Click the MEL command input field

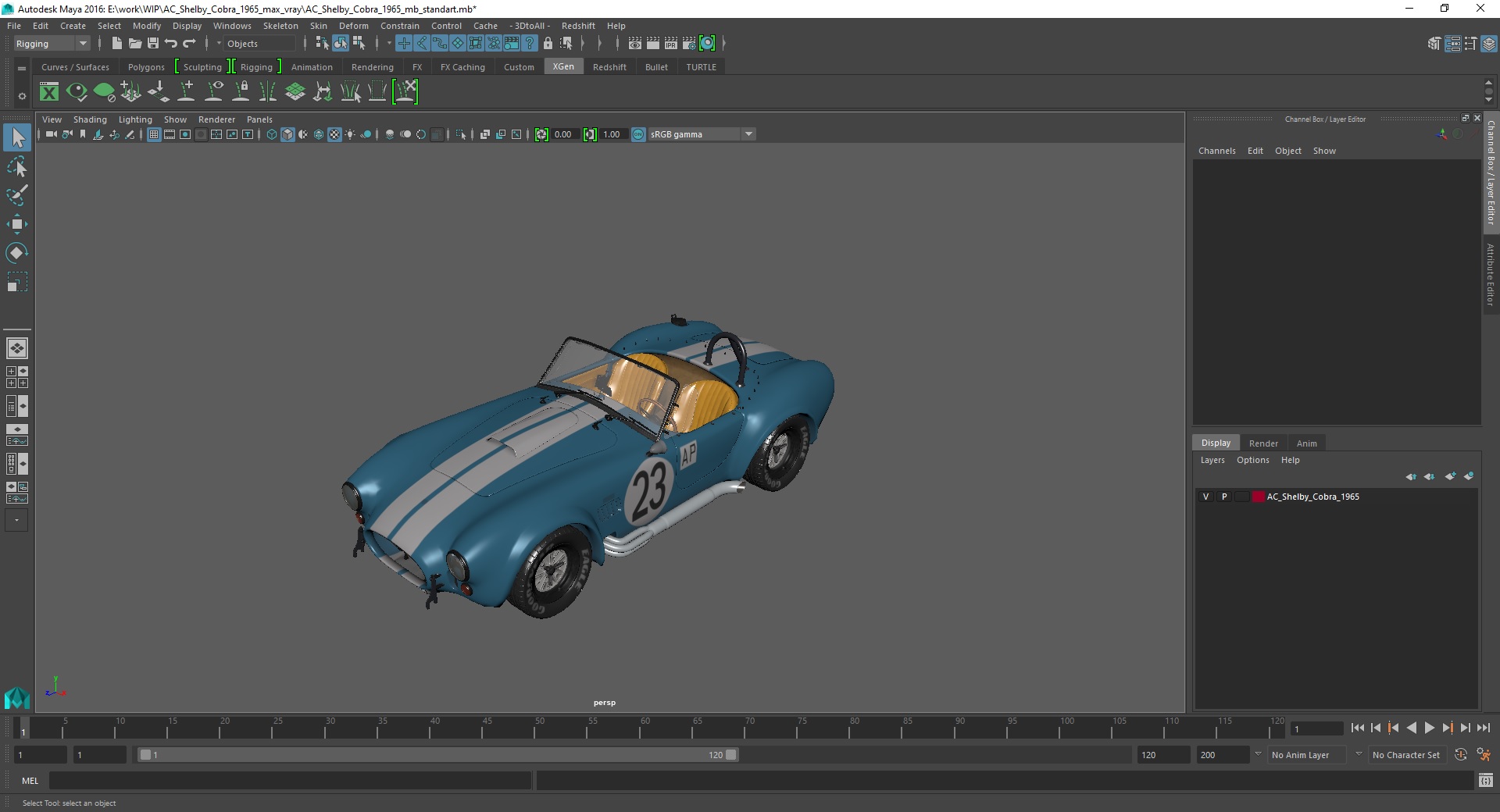click(x=291, y=780)
